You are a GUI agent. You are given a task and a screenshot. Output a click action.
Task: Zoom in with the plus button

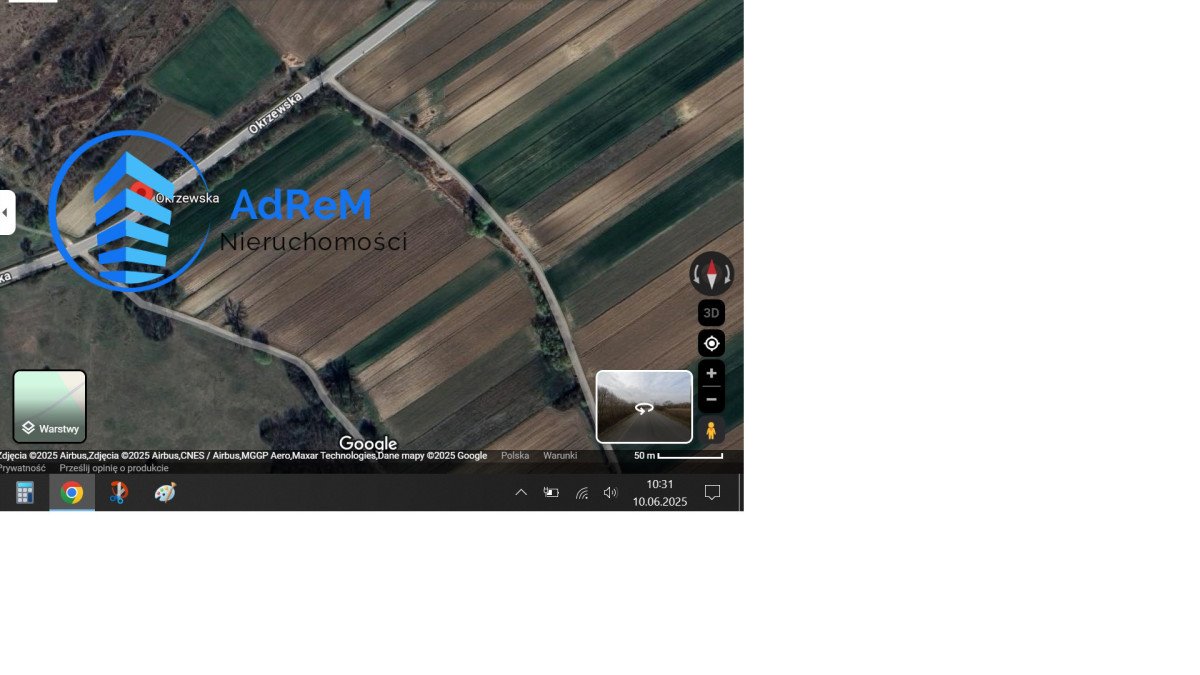(711, 373)
